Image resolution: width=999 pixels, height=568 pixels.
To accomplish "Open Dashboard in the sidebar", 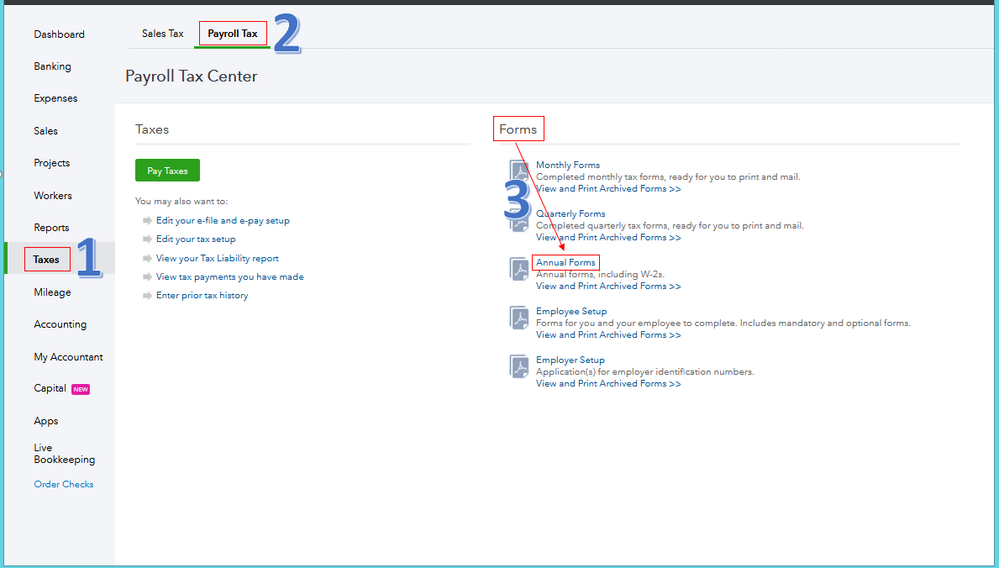I will [x=59, y=34].
